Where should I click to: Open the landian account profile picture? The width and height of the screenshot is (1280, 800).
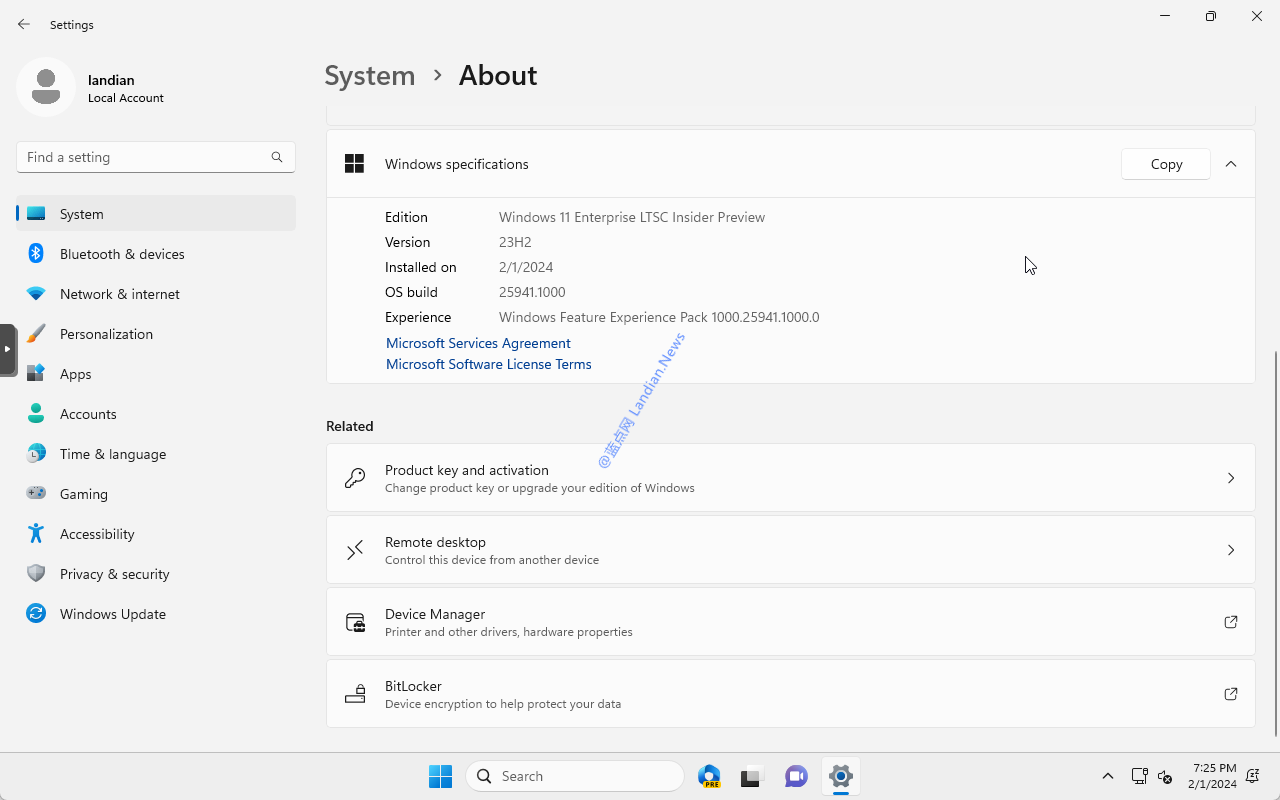46,87
